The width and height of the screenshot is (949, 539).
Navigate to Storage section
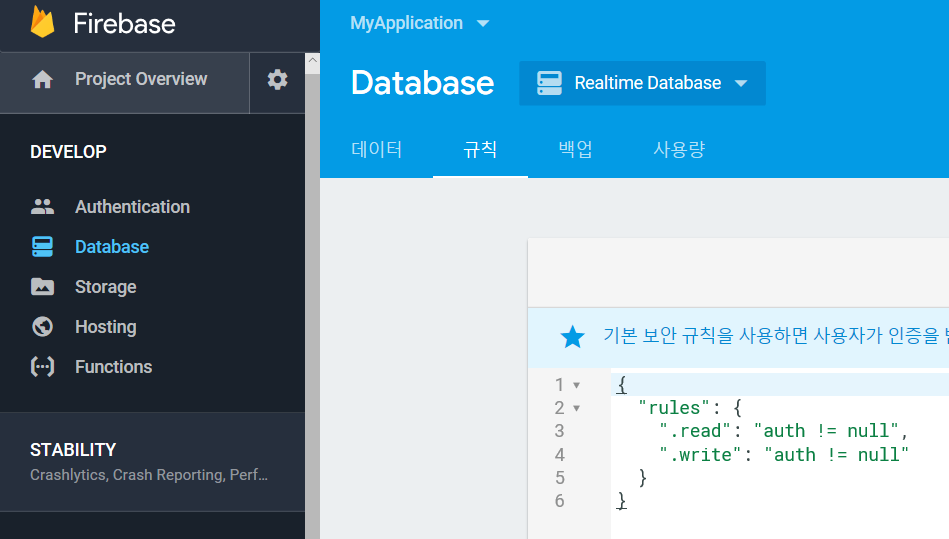[x=105, y=287]
